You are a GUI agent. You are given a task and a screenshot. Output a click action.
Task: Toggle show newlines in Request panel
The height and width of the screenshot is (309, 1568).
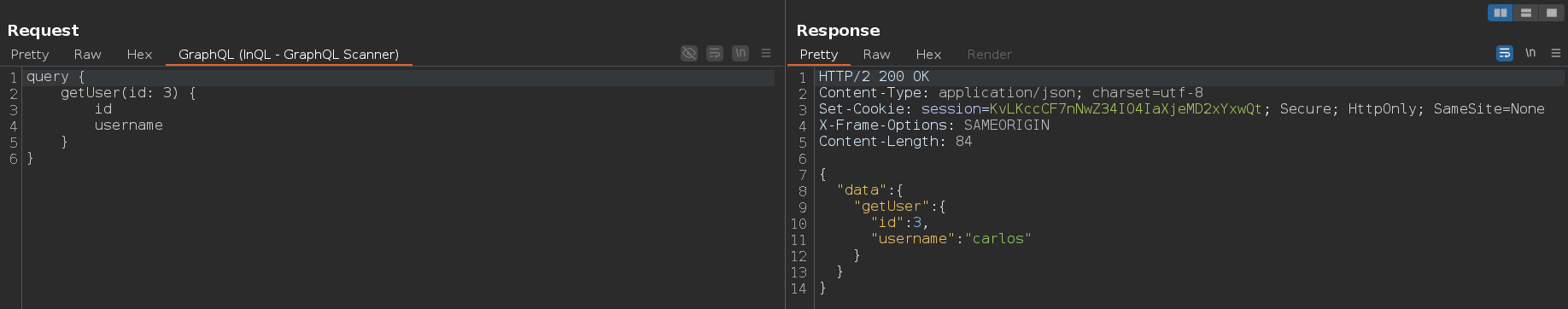[740, 53]
